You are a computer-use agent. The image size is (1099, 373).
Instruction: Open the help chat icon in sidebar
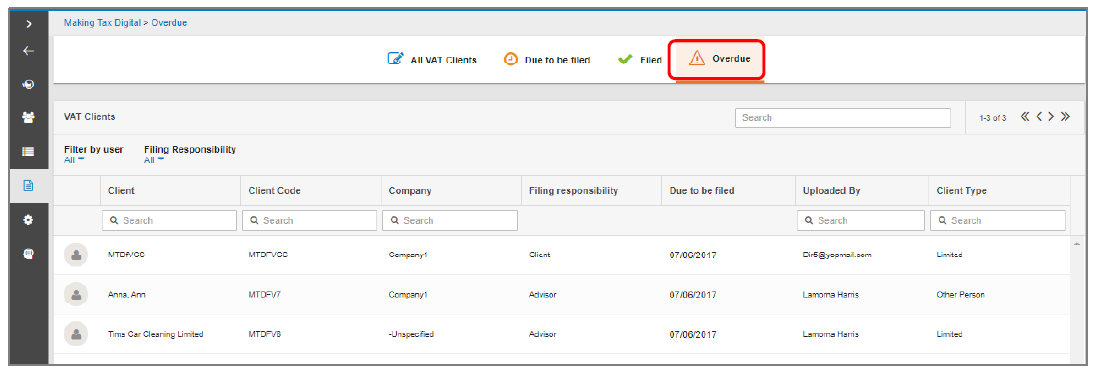pyautogui.click(x=29, y=255)
